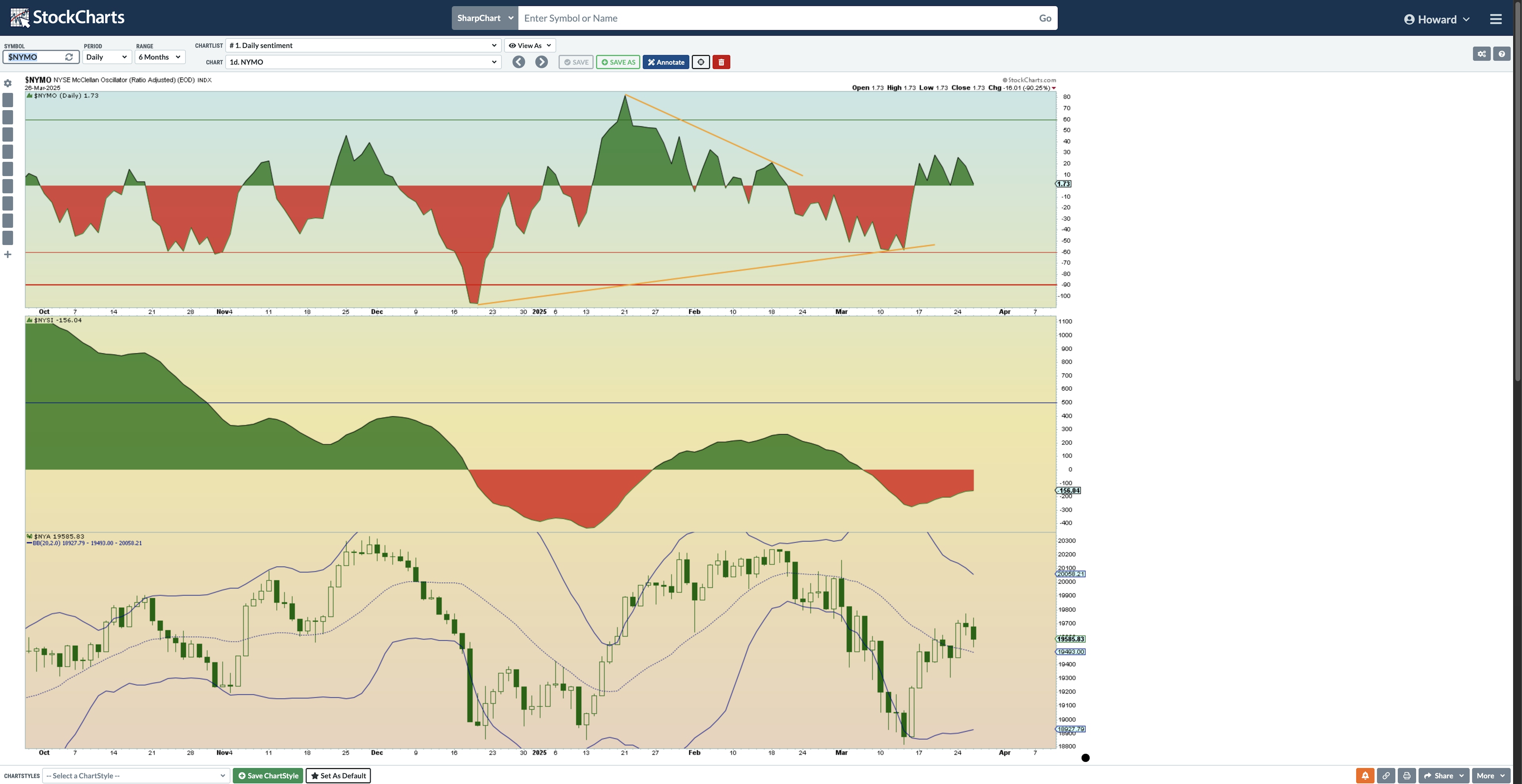
Task: Expand the Range 6 Months dropdown
Action: click(x=159, y=57)
